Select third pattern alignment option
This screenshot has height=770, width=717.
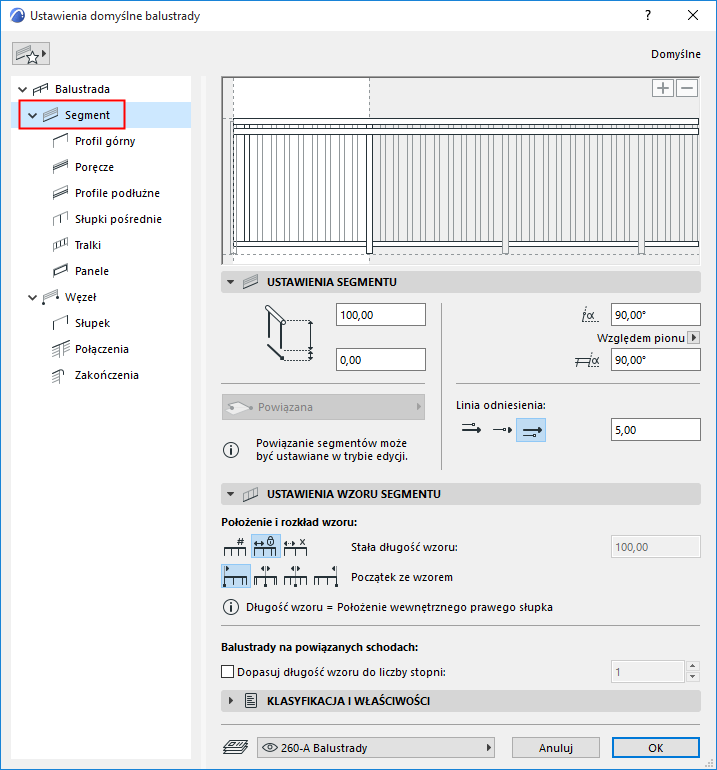296,576
